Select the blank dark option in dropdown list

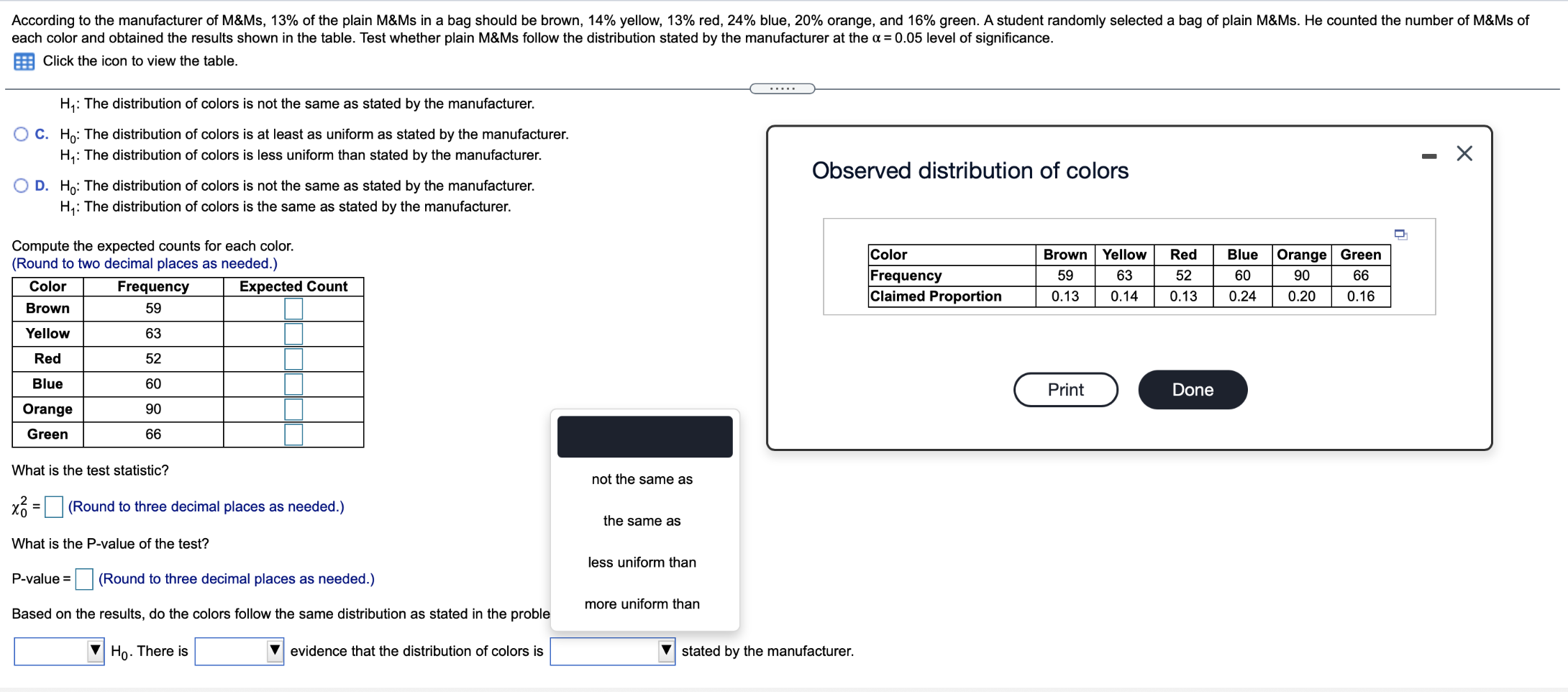[645, 437]
